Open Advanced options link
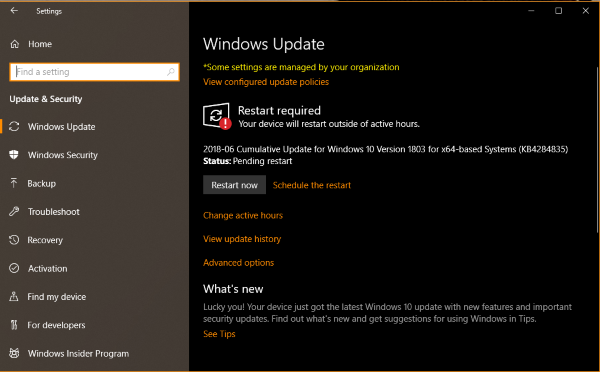This screenshot has height=372, width=600. coord(238,263)
